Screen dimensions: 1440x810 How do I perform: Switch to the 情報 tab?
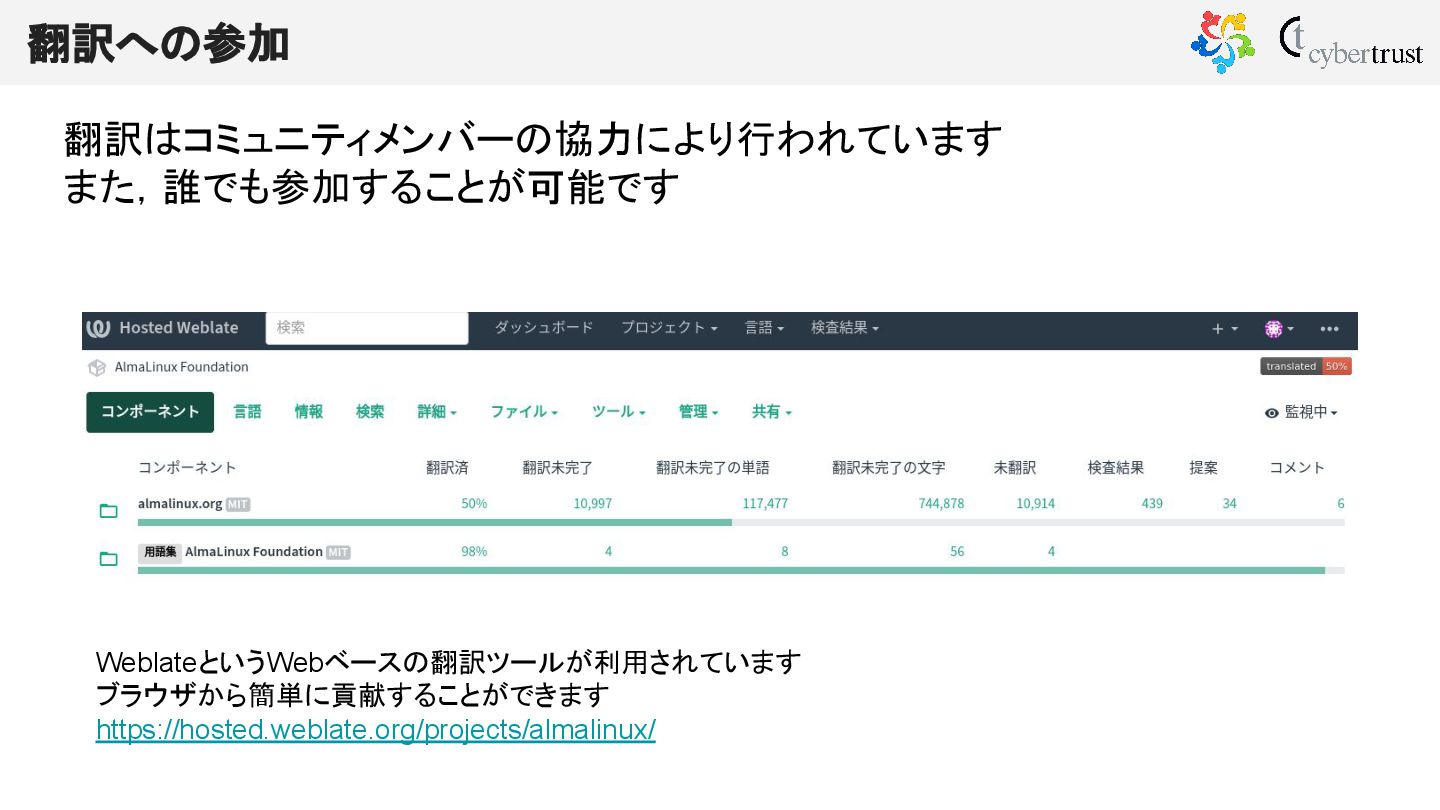pos(309,412)
